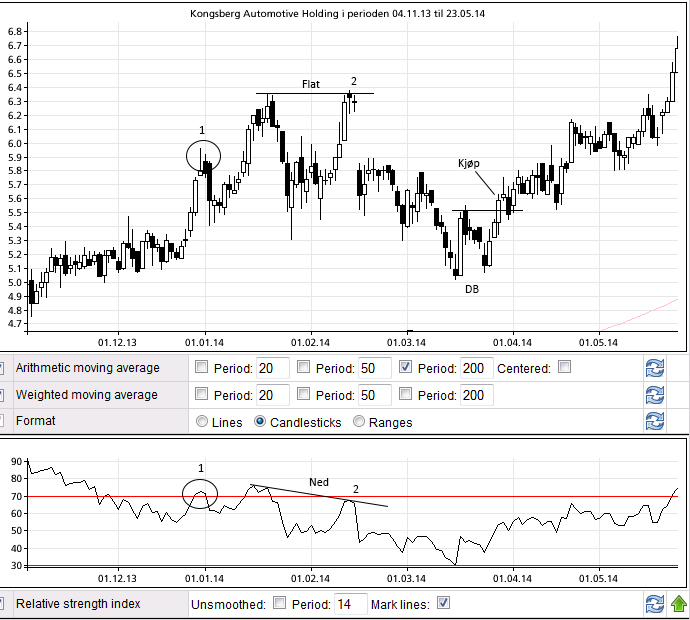Check the Unsmoothed RSI option
This screenshot has height=620, width=690.
tap(280, 603)
